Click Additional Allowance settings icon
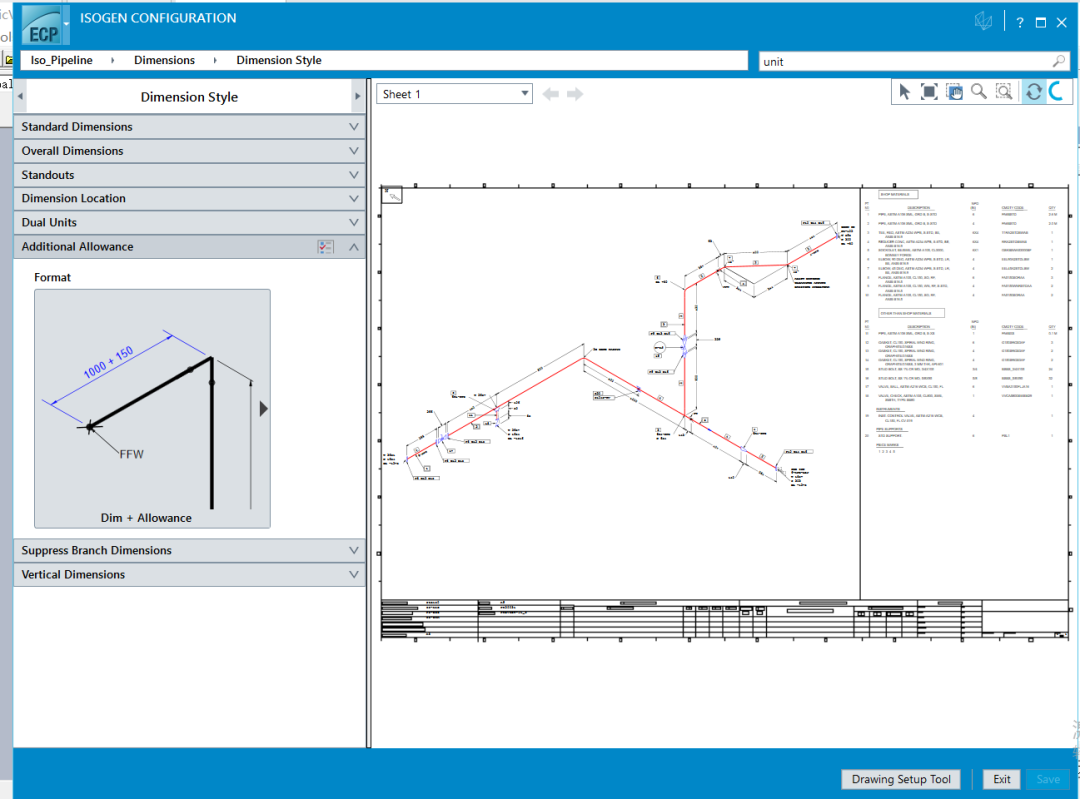The image size is (1080, 799). tap(326, 247)
